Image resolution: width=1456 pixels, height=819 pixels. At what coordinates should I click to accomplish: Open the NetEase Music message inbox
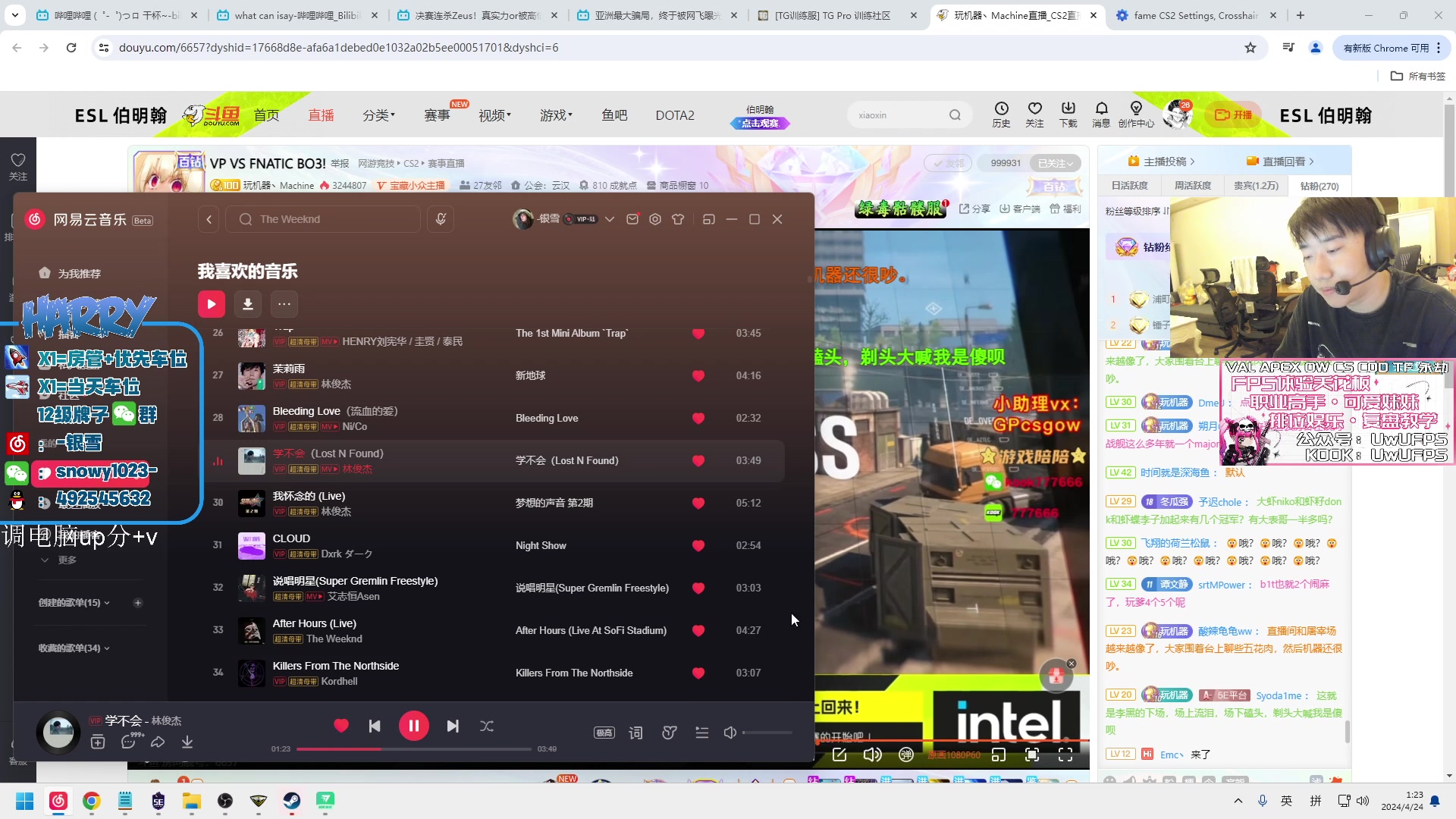[x=632, y=219]
